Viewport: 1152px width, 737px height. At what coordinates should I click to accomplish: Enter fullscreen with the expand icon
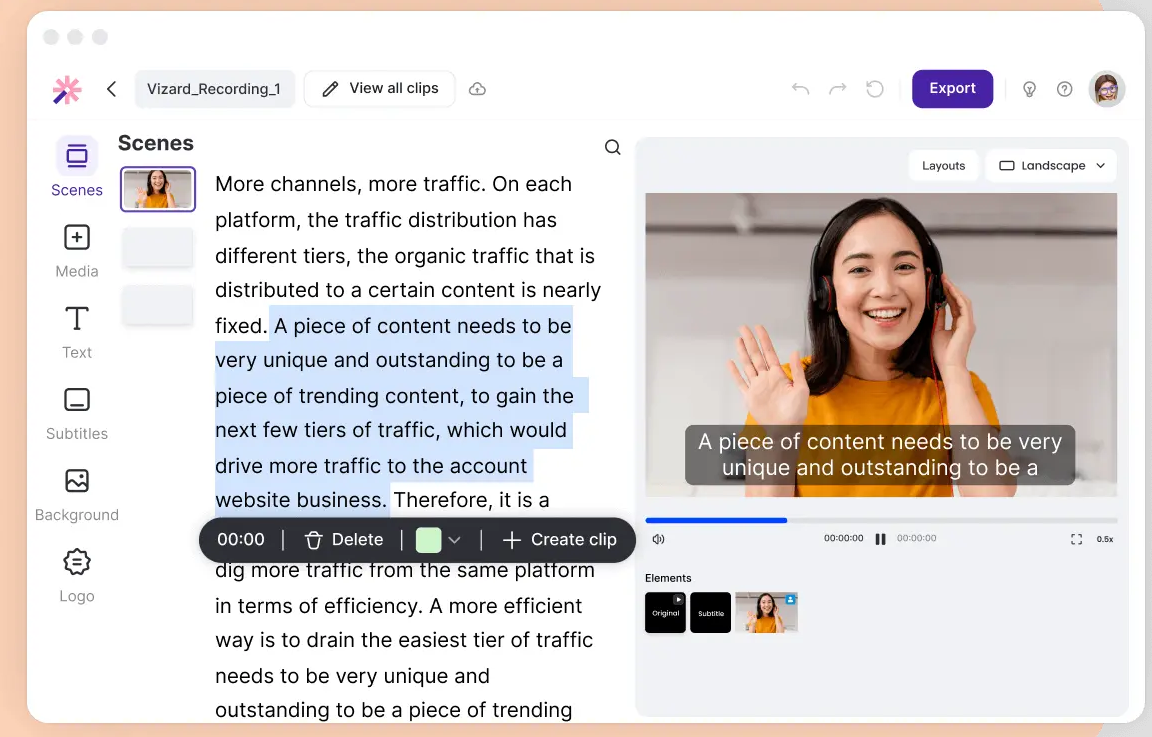click(x=1076, y=538)
